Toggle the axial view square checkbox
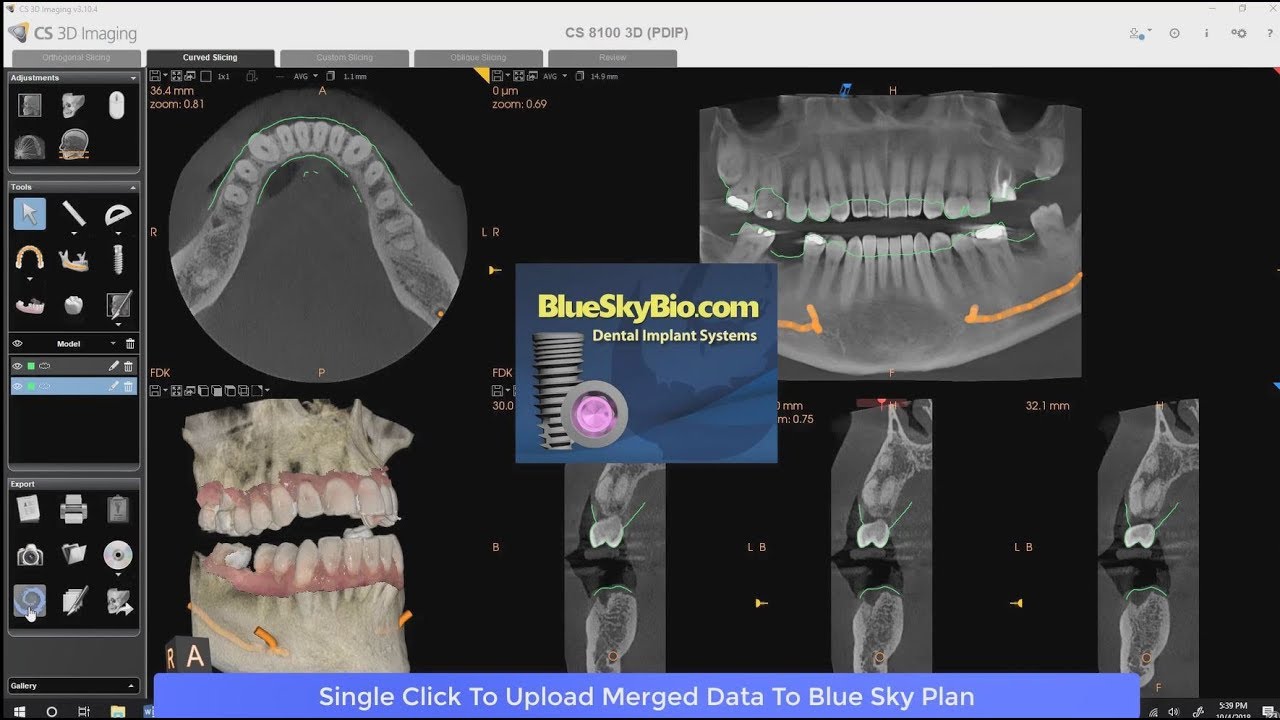 point(205,76)
